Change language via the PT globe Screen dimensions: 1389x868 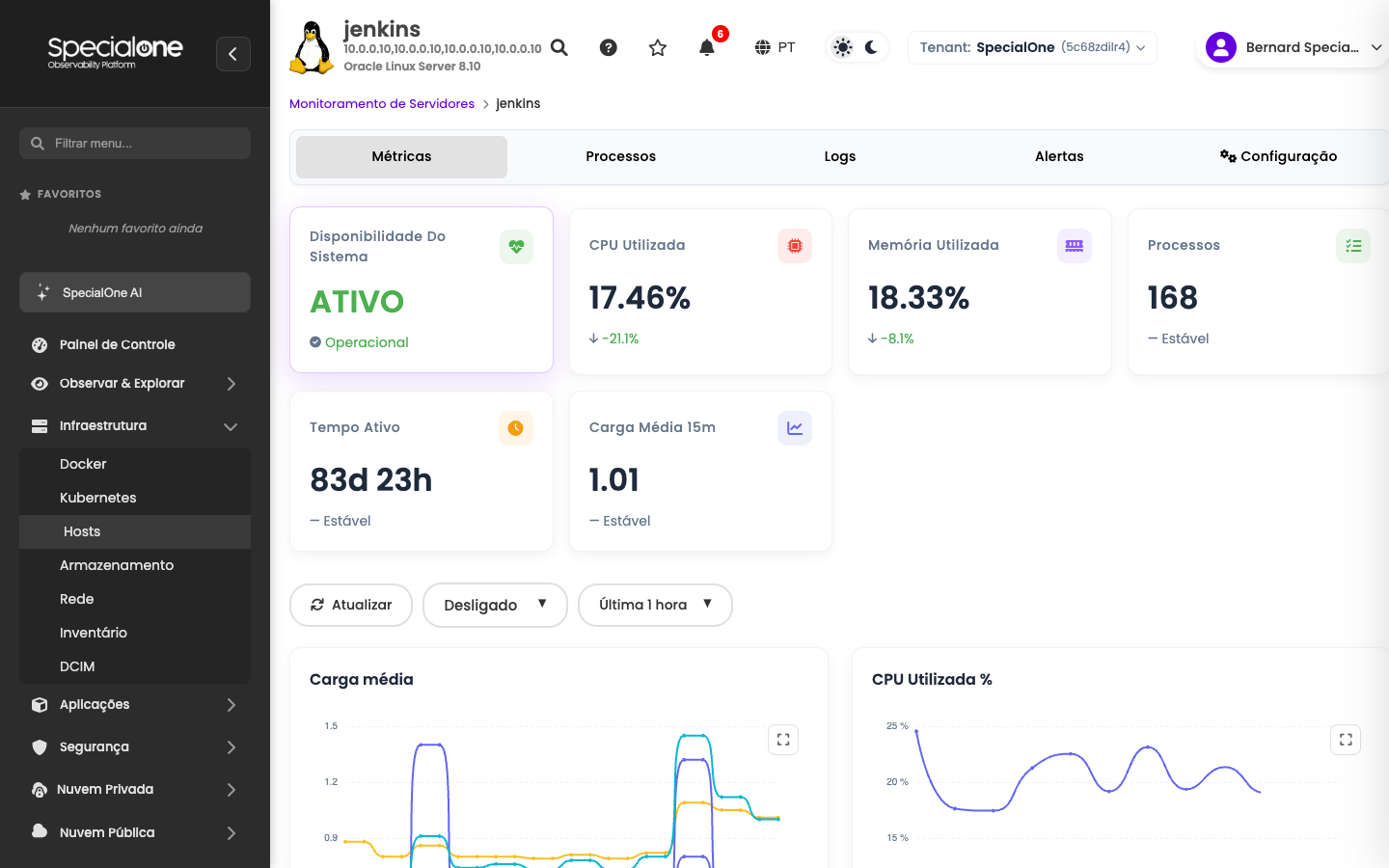tap(776, 47)
